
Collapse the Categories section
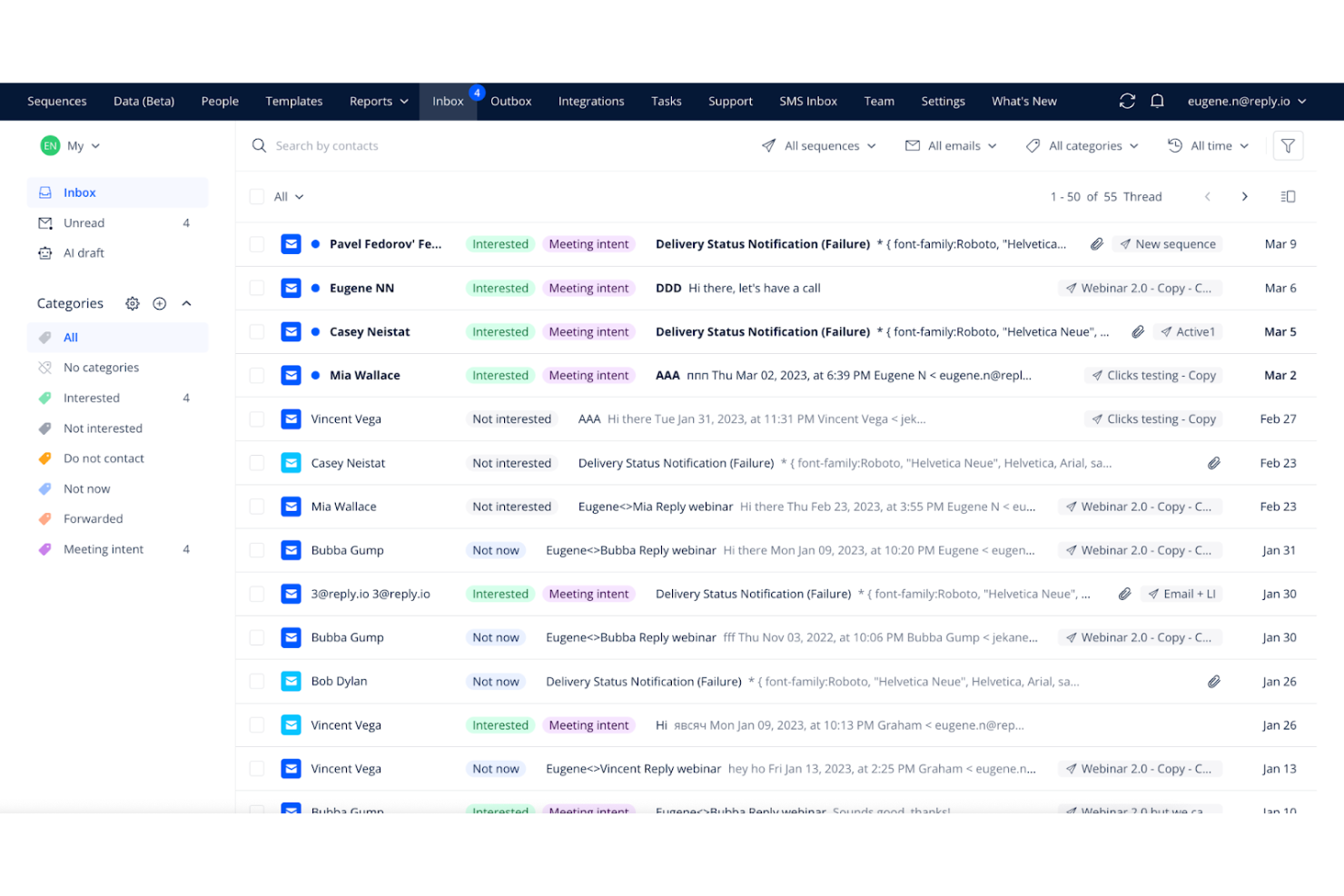[x=186, y=303]
